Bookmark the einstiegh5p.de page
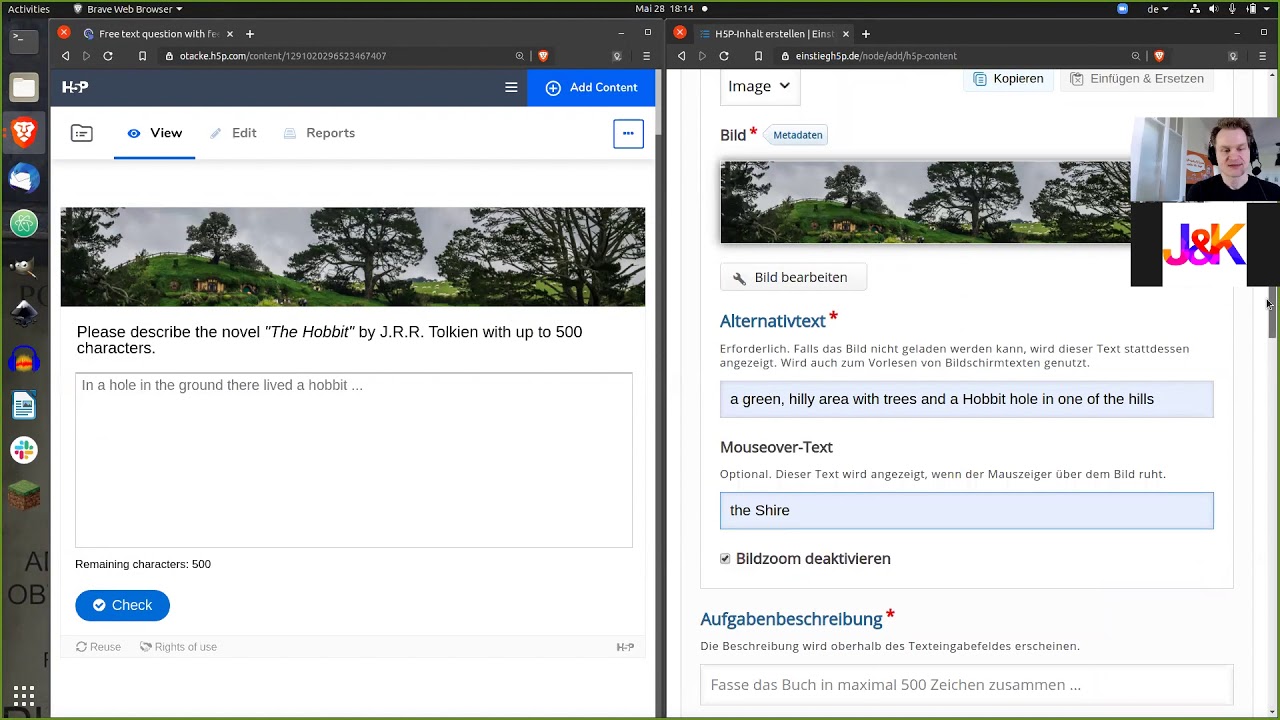Image resolution: width=1280 pixels, height=720 pixels. coord(758,56)
